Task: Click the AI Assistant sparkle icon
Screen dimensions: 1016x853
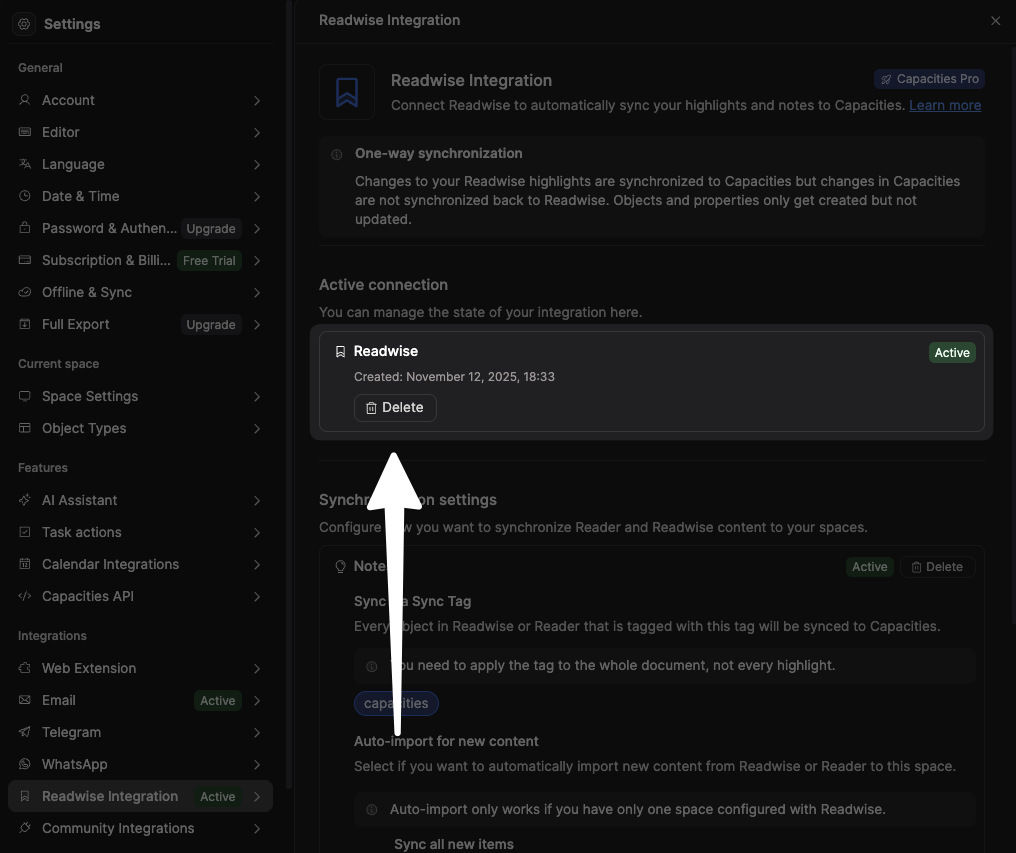Action: pos(25,500)
